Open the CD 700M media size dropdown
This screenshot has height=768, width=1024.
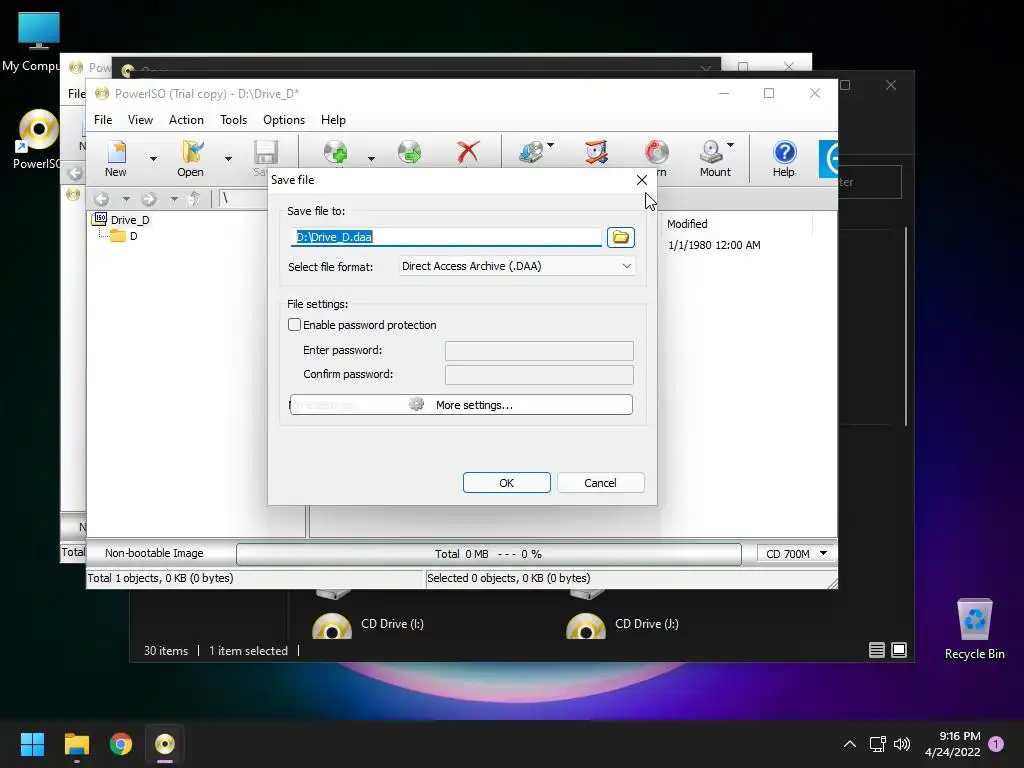click(x=796, y=554)
